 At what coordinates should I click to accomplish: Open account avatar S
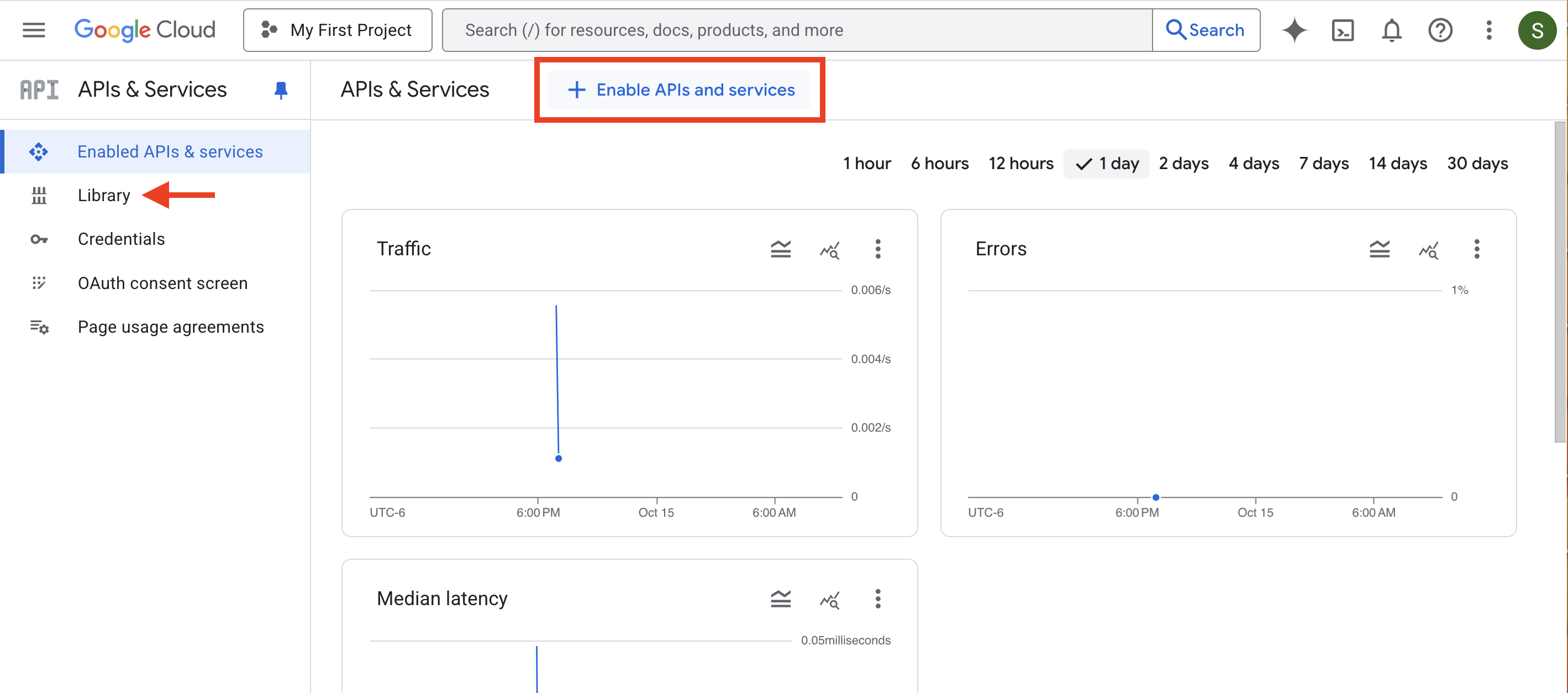(1537, 30)
